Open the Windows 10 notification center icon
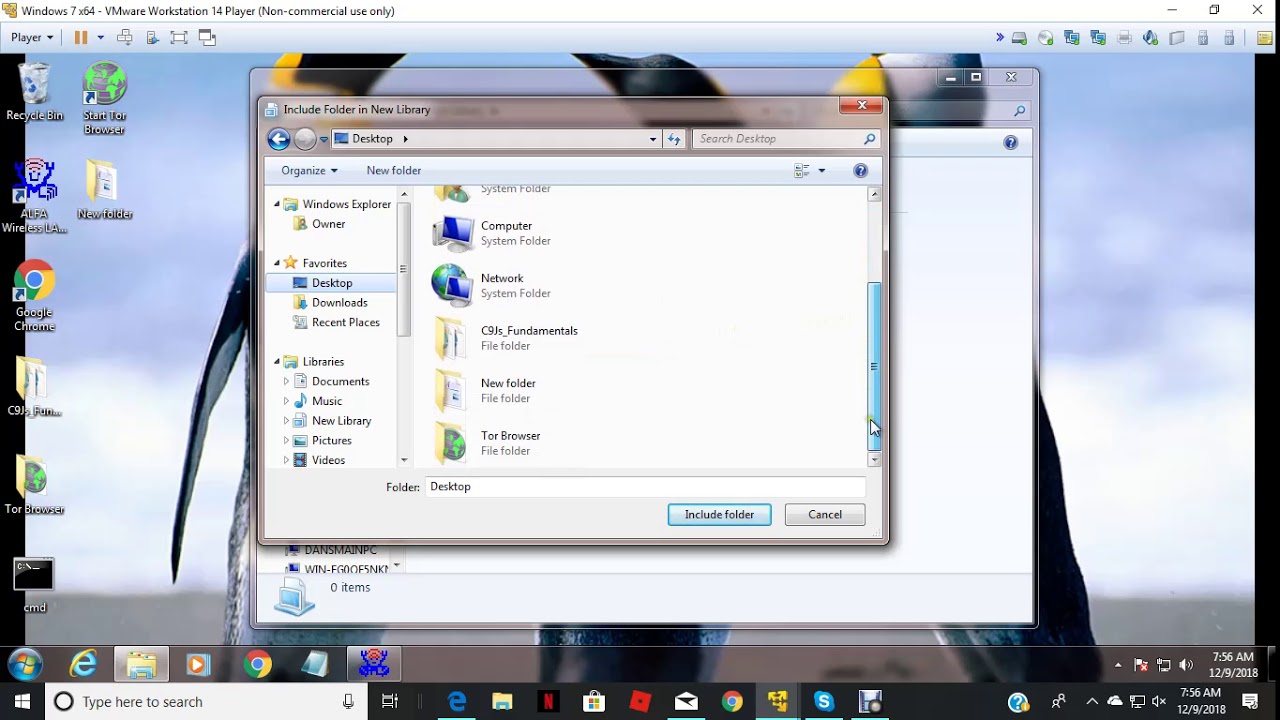The height and width of the screenshot is (720, 1280). point(1250,702)
